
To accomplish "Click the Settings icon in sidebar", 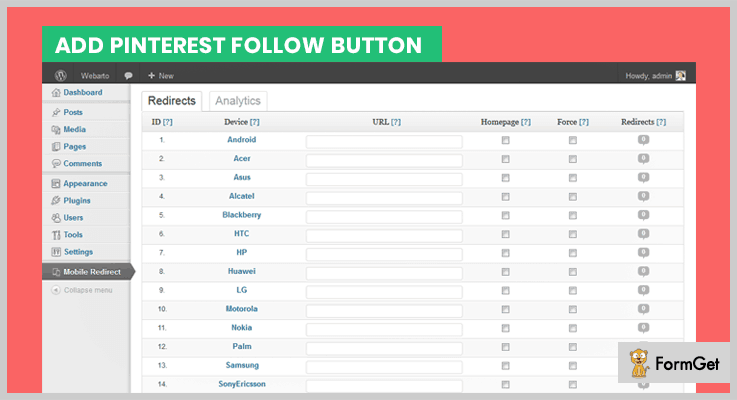I will tap(55, 252).
